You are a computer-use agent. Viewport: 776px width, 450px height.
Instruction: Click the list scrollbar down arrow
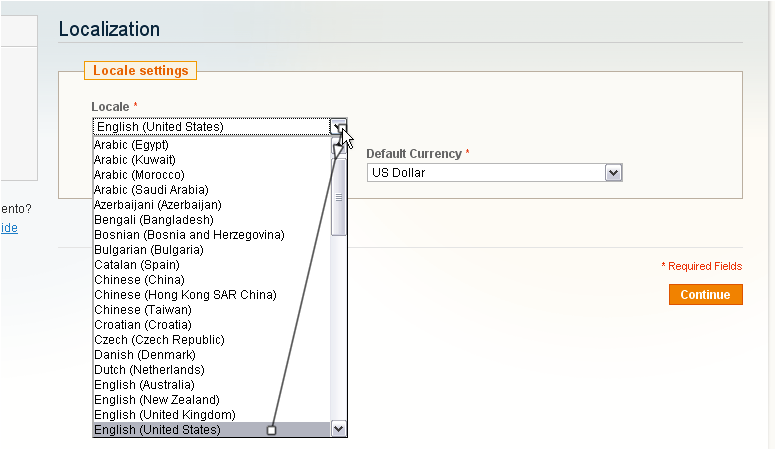339,429
